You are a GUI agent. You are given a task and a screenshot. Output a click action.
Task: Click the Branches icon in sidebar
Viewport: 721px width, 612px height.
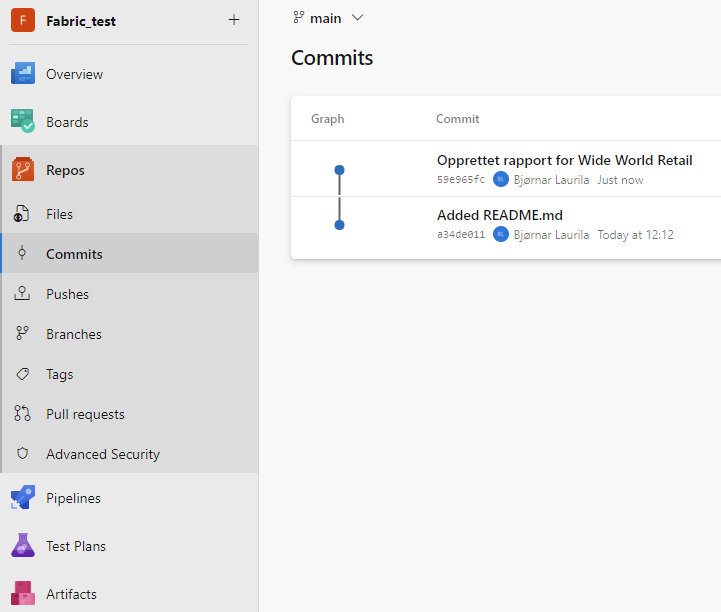click(22, 333)
